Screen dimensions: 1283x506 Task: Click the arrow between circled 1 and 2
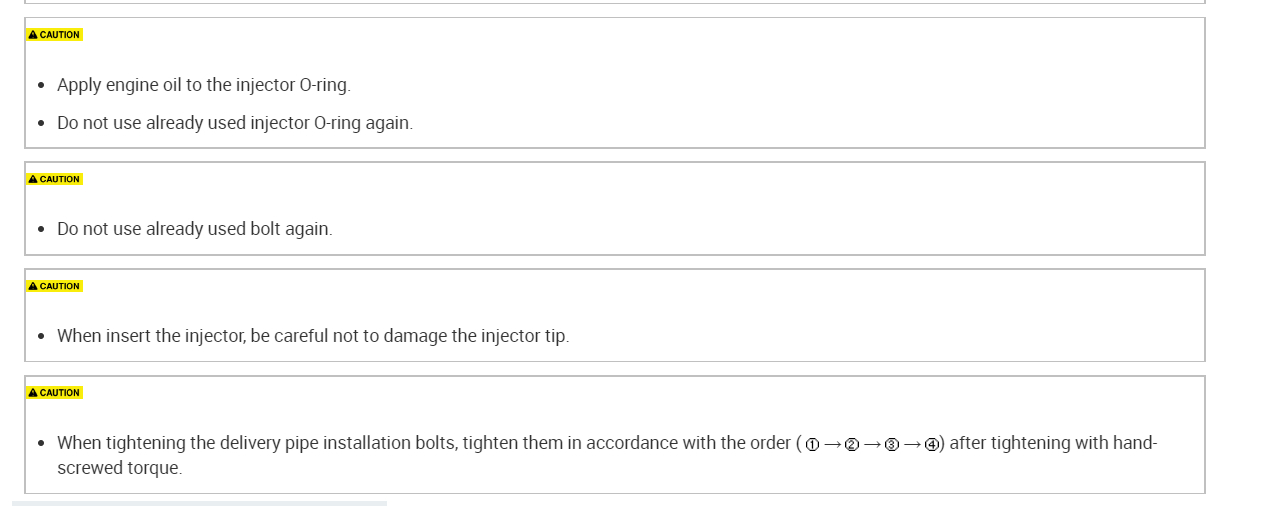coord(832,445)
